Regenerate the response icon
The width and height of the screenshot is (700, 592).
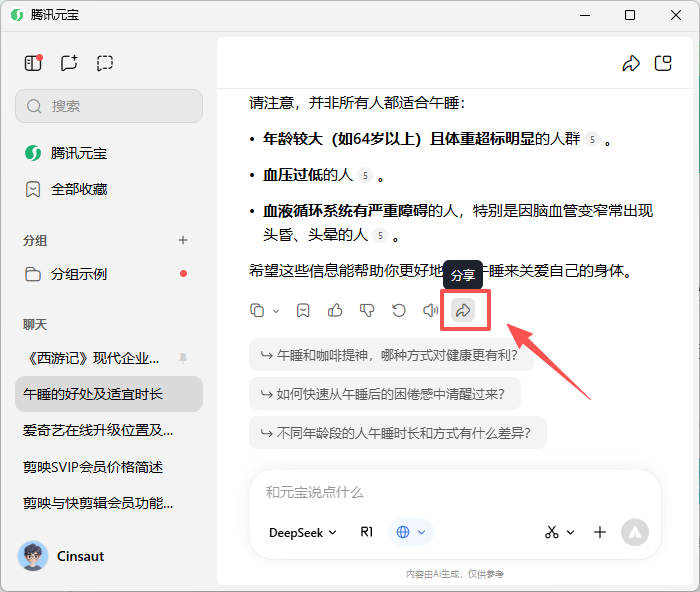(x=399, y=310)
